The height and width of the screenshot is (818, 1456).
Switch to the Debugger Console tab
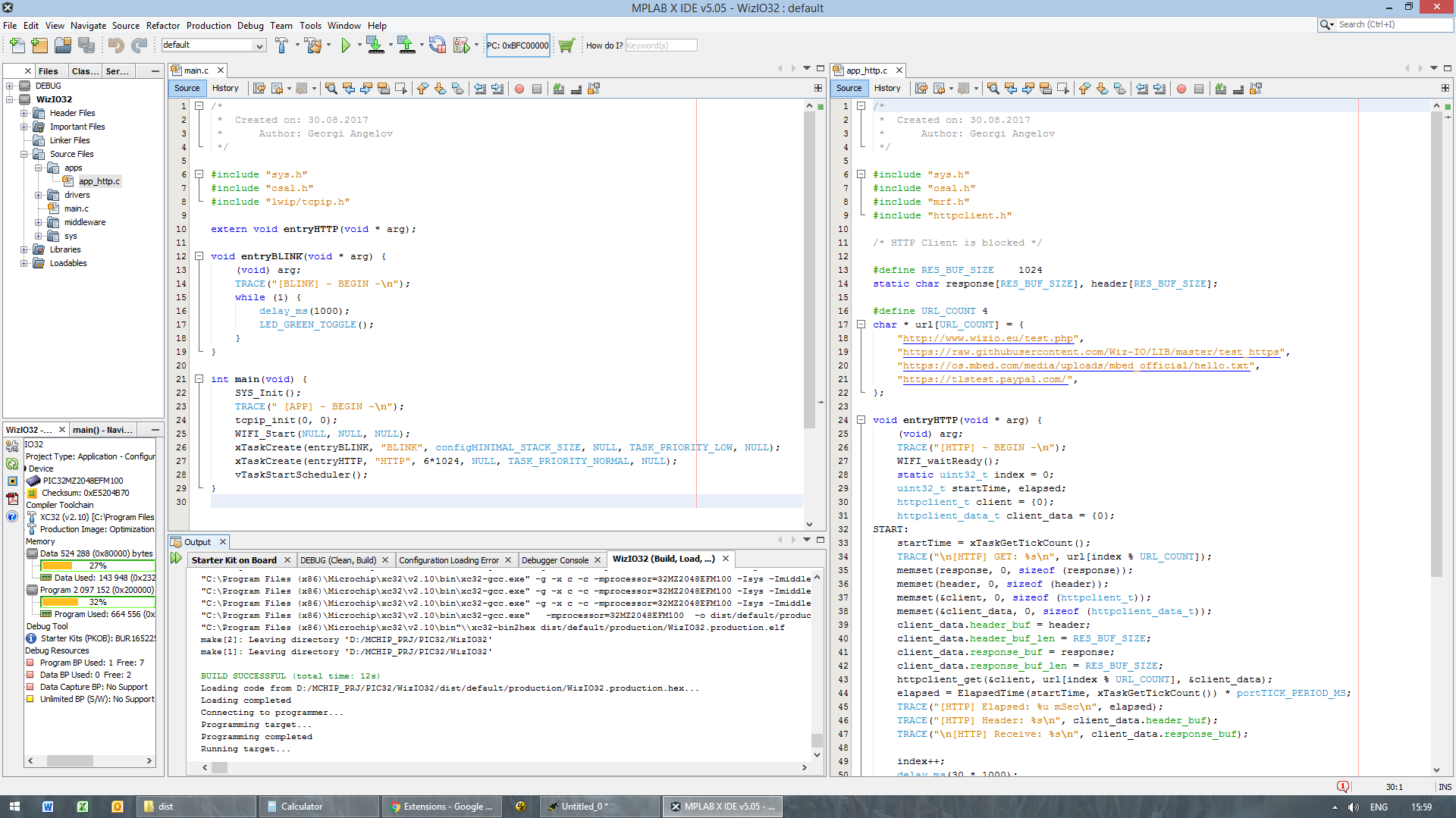click(554, 560)
